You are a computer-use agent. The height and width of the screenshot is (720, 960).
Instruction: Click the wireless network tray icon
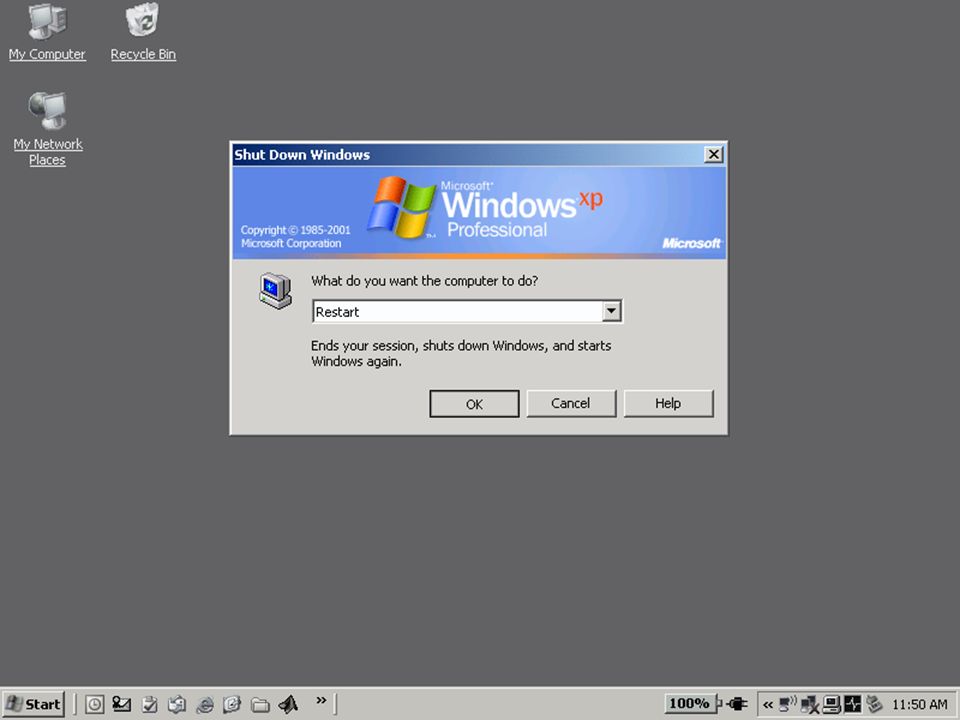click(787, 704)
